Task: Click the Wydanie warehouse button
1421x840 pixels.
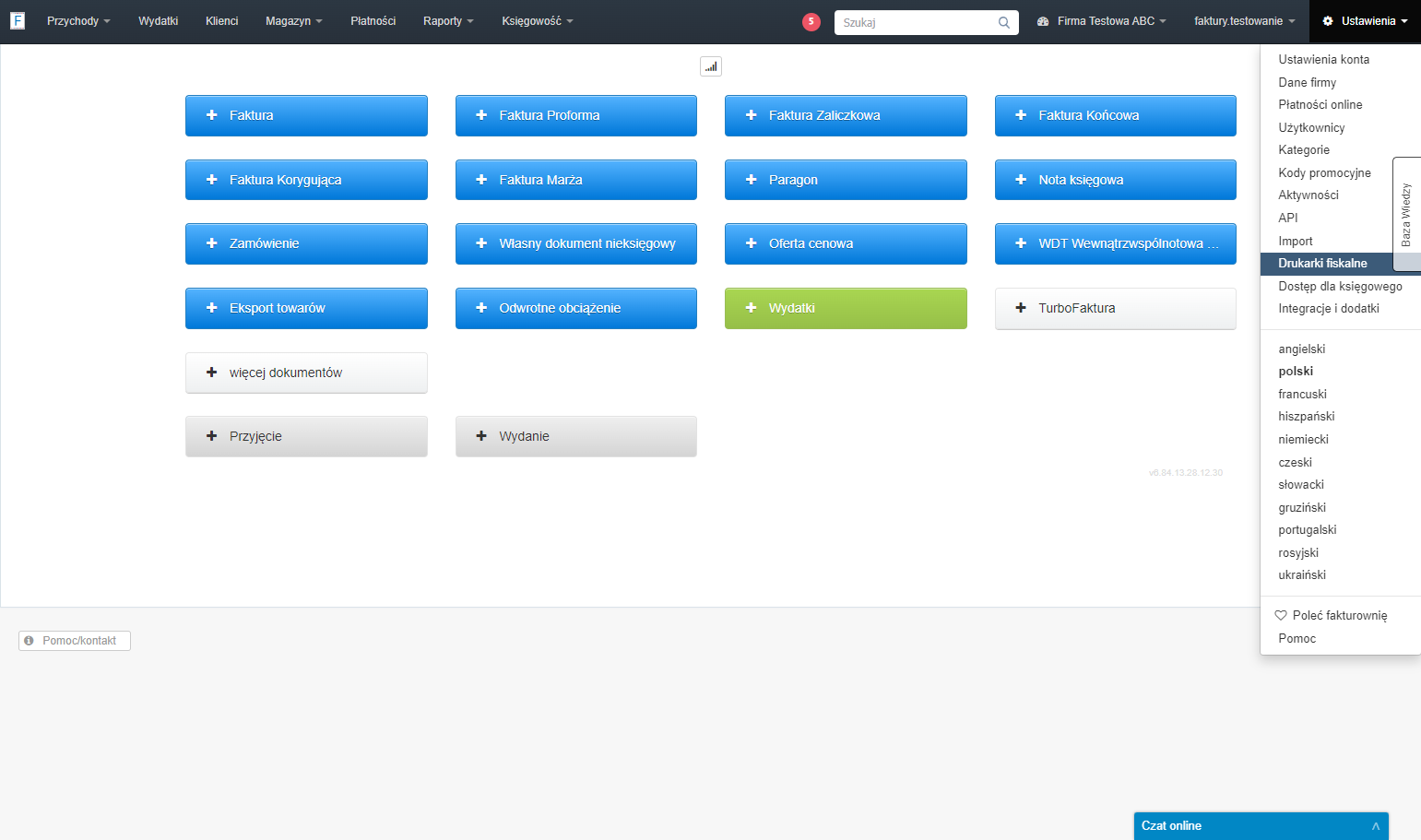Action: tap(576, 436)
